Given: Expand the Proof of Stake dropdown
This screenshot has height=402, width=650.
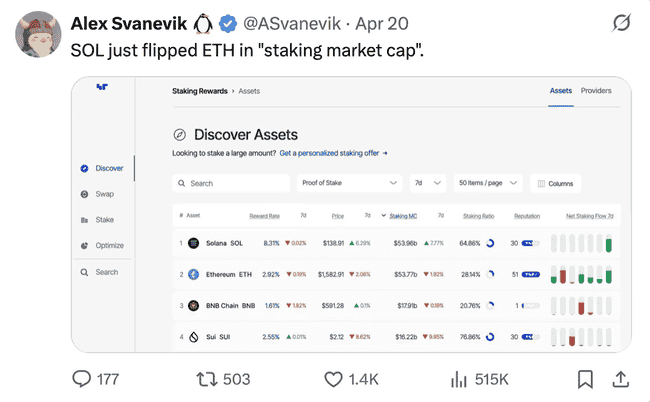Looking at the screenshot, I should click(350, 184).
